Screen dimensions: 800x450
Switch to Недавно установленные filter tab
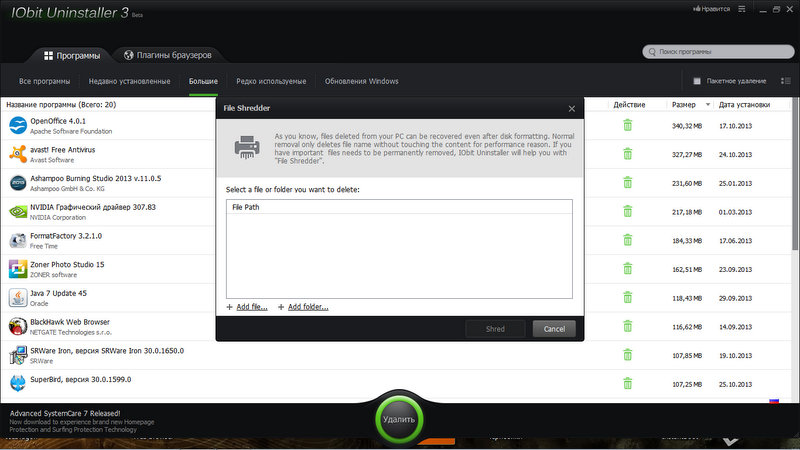point(130,81)
